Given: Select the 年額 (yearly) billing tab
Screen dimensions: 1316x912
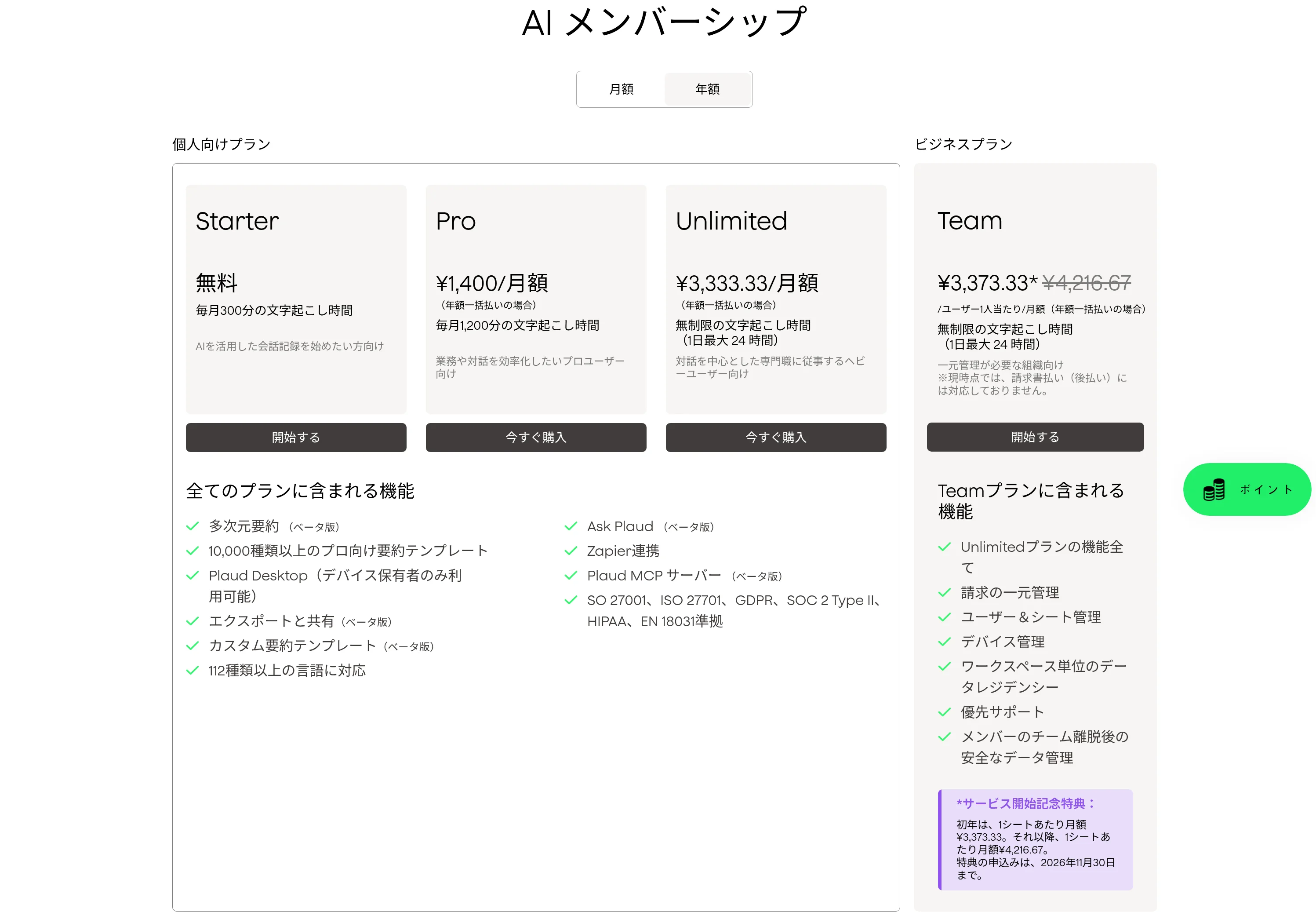Looking at the screenshot, I should (x=707, y=89).
